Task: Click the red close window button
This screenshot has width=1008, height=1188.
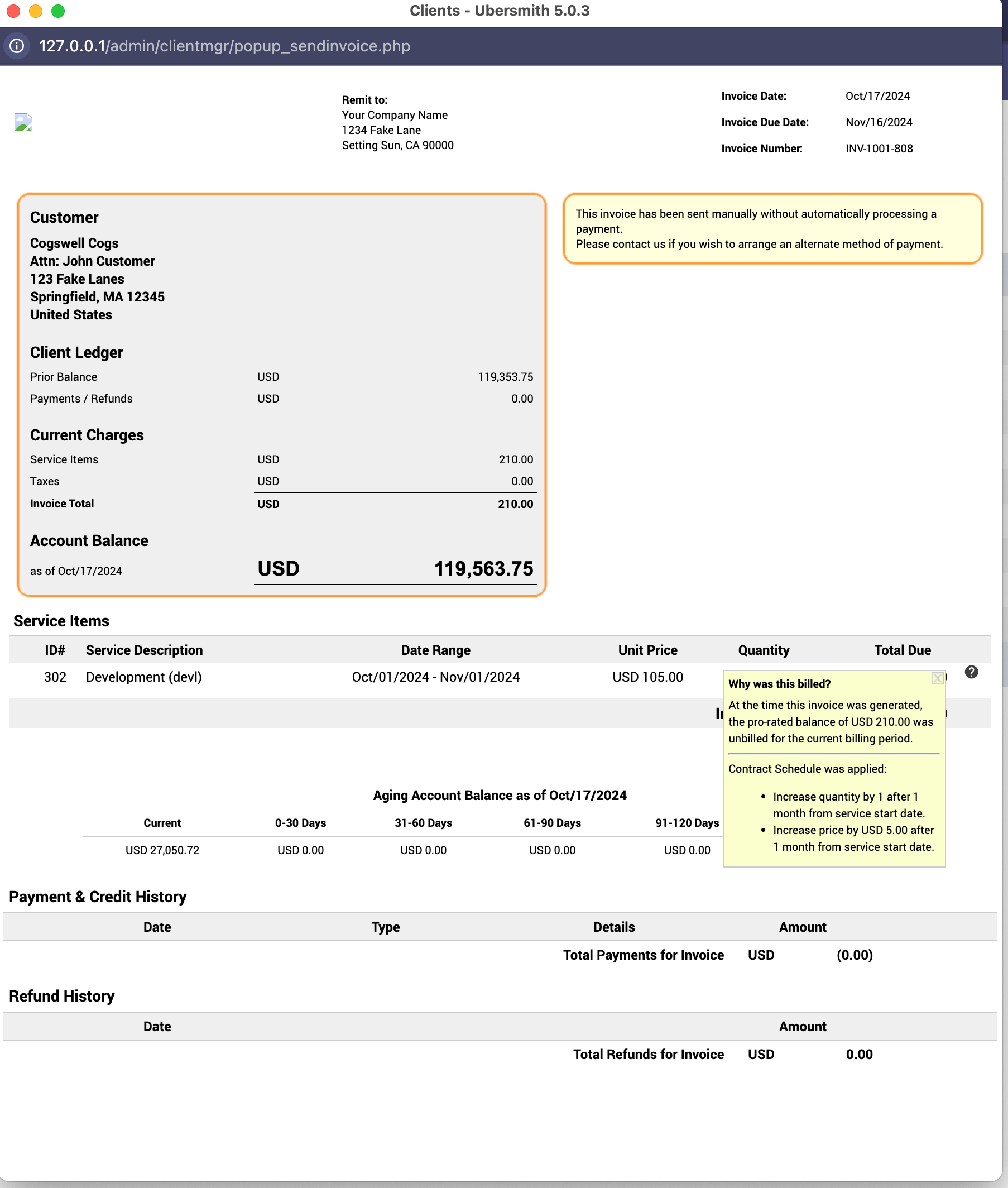Action: tap(14, 11)
